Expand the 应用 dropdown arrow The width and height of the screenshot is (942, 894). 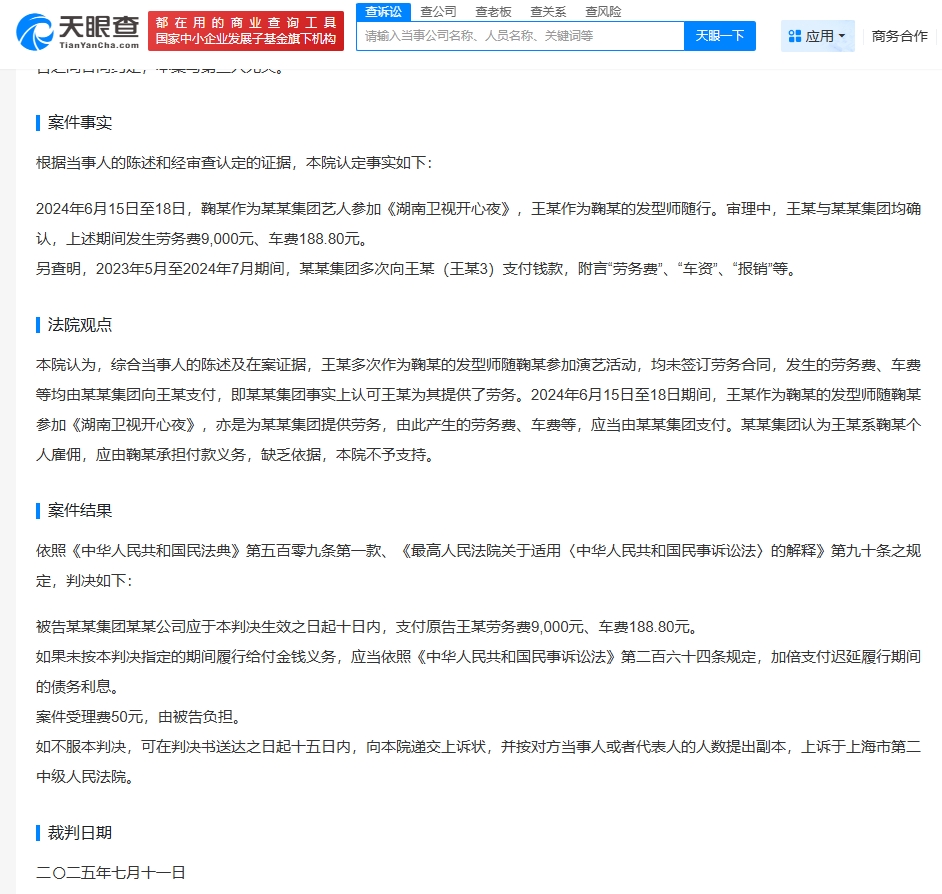click(x=841, y=36)
